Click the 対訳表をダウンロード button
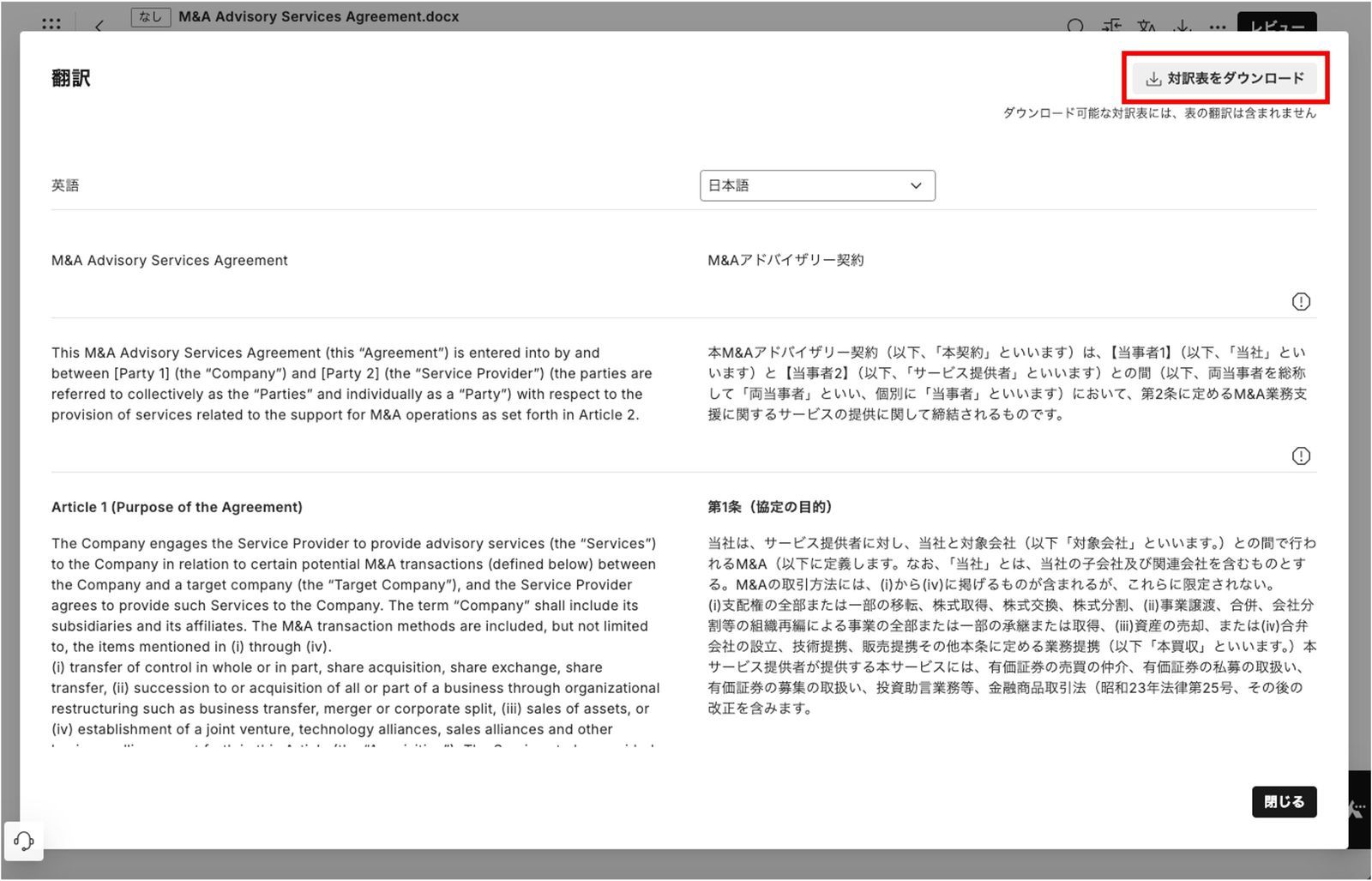Screen dimensions: 1372x881 point(1225,78)
